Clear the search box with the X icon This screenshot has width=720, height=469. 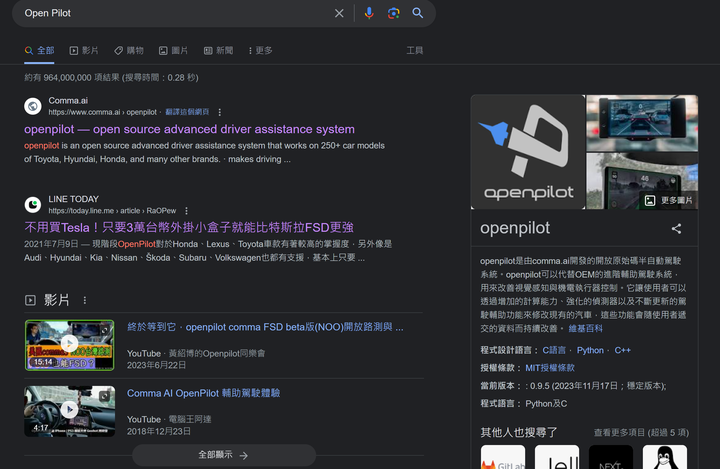click(339, 13)
